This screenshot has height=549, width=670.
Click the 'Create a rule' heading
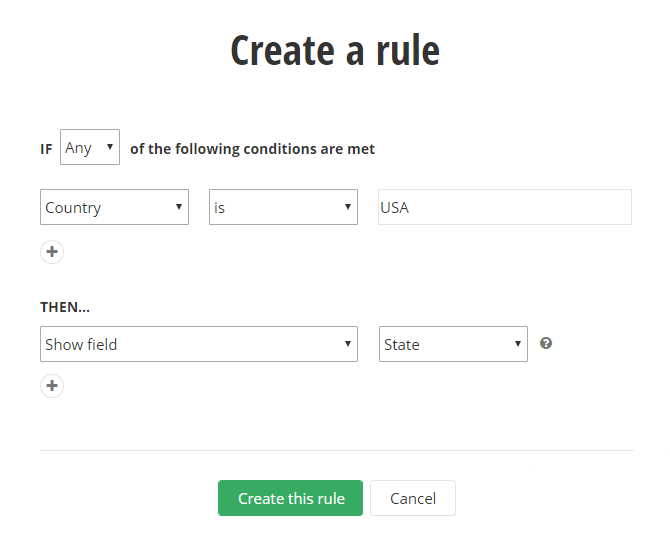pos(335,50)
